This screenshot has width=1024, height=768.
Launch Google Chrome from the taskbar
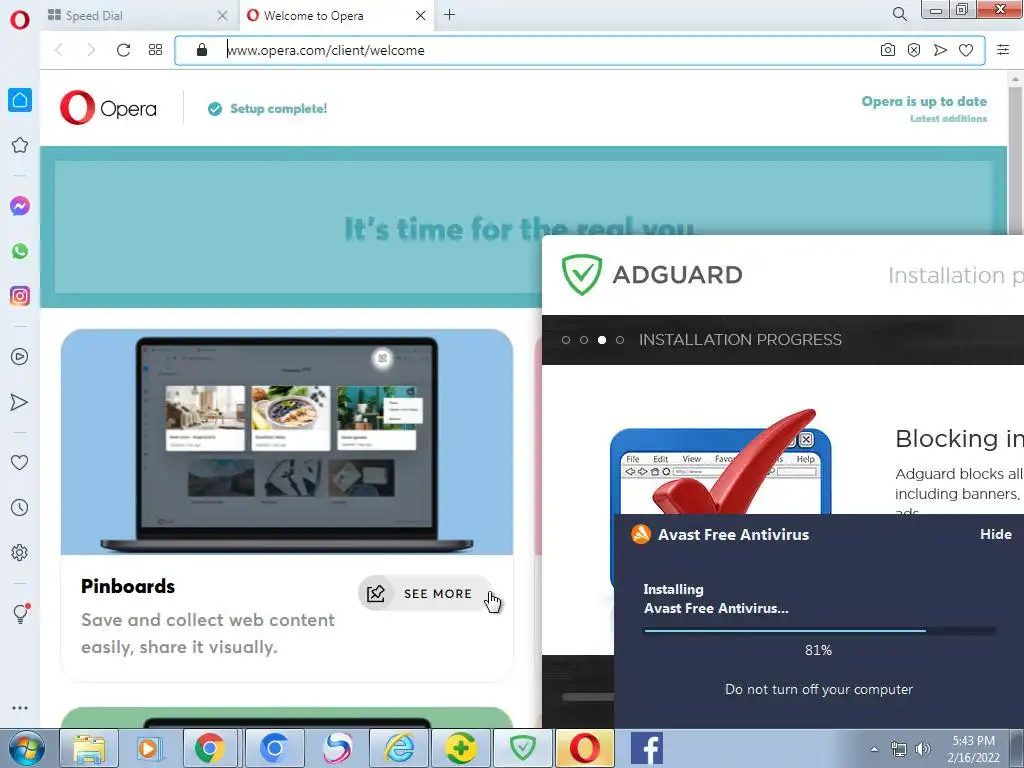[x=209, y=748]
